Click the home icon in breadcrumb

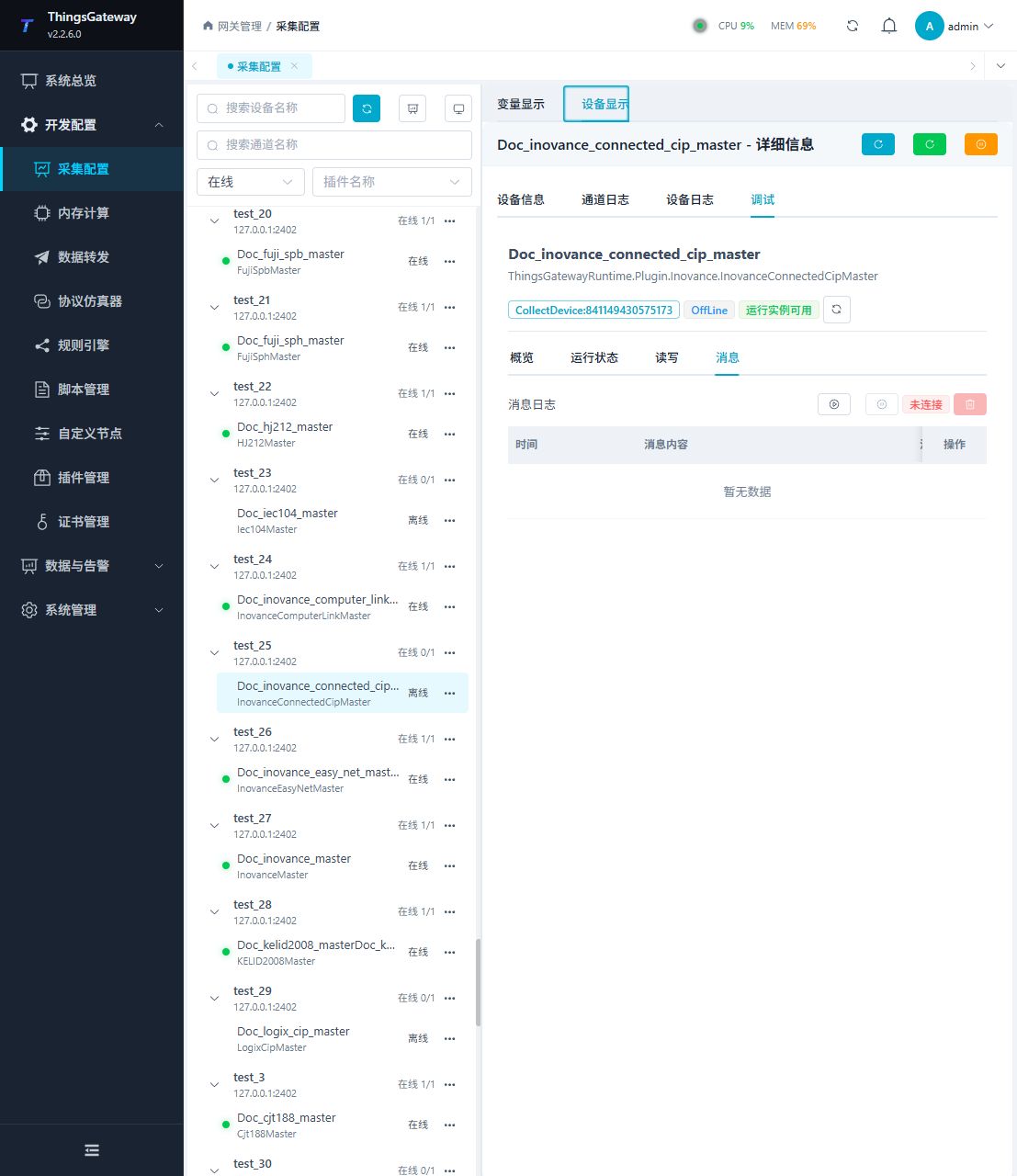(208, 26)
